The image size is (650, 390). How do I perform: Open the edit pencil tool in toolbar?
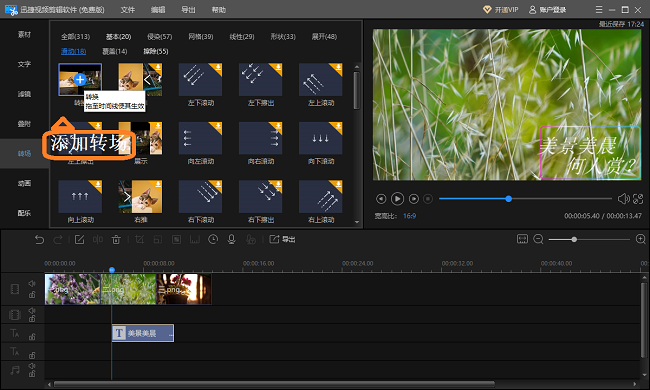(x=80, y=240)
